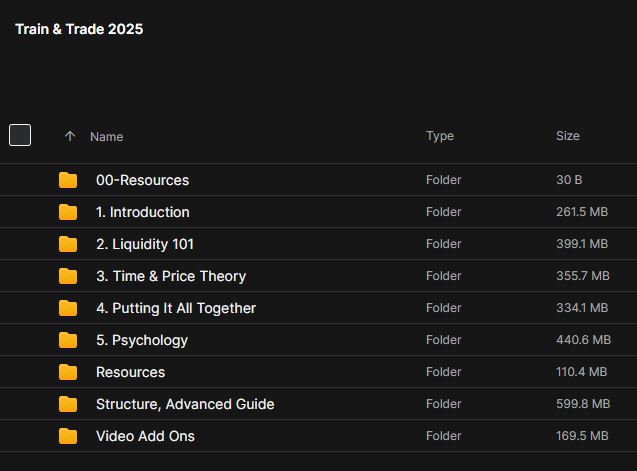Open the Liquidity 101 folder link
This screenshot has width=637, height=471.
click(145, 244)
